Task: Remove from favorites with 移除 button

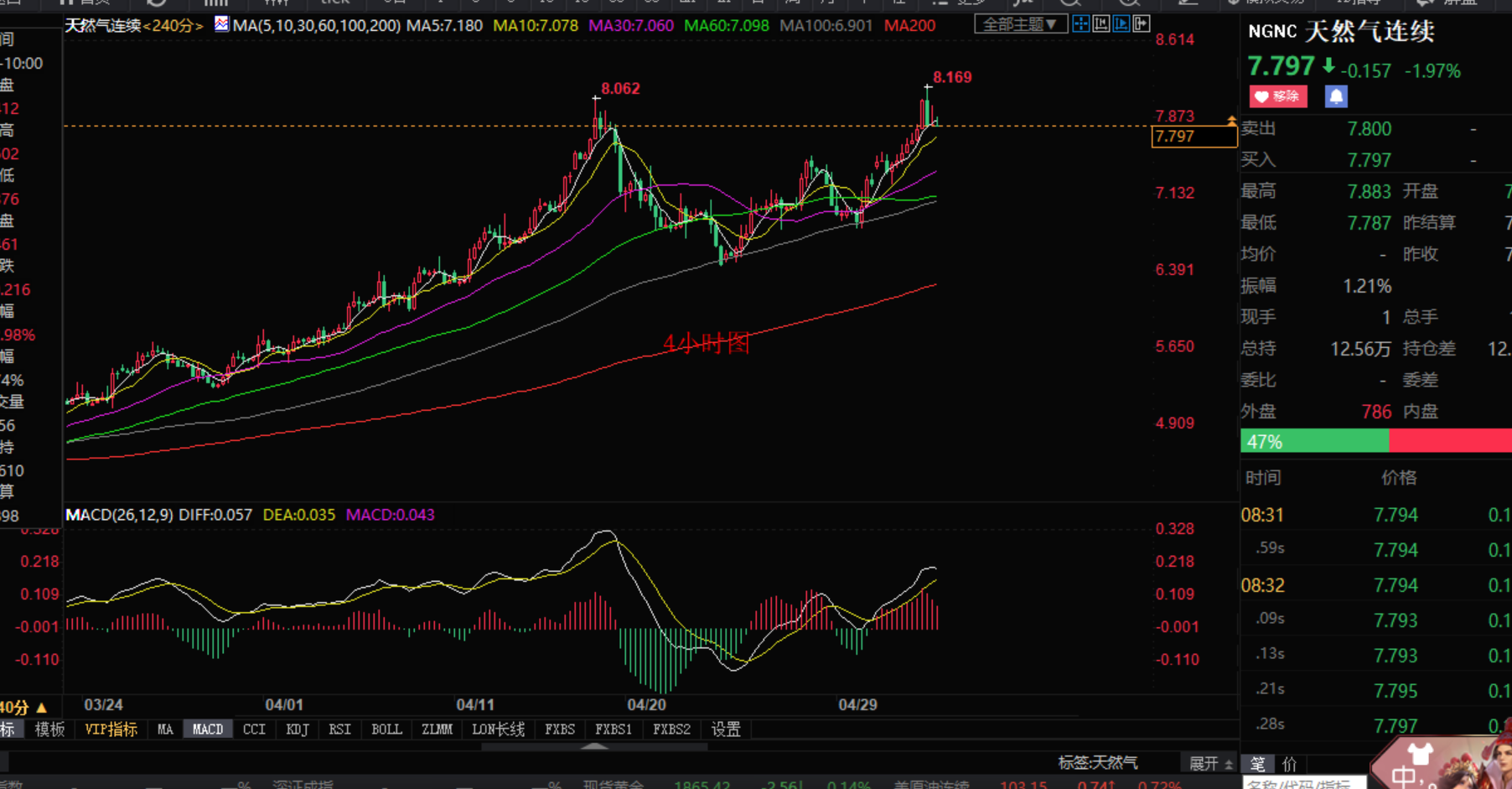Action: pyautogui.click(x=1278, y=96)
